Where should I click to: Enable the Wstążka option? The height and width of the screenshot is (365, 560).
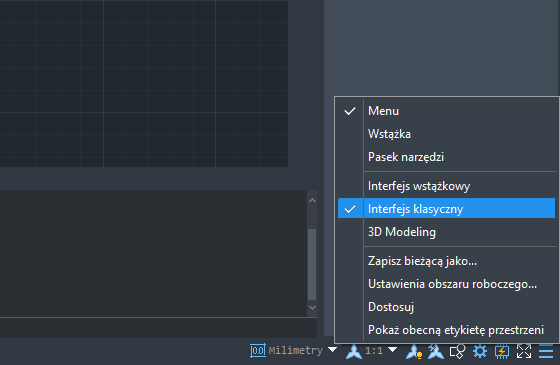446,134
